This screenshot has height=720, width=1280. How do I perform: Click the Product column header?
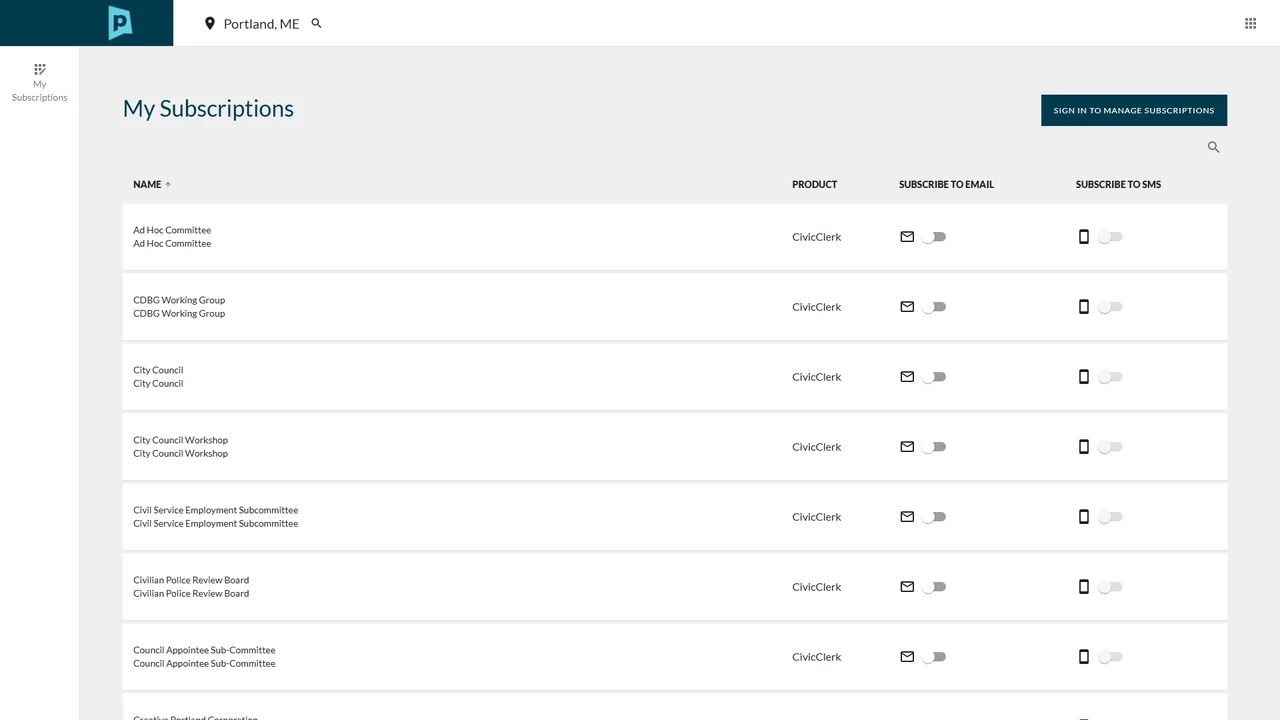815,184
